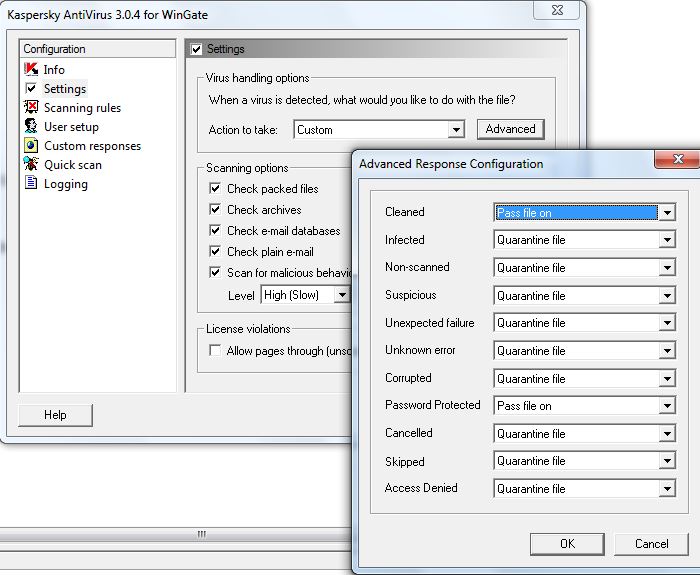
Task: Select Logging in the Configuration list
Action: [66, 184]
